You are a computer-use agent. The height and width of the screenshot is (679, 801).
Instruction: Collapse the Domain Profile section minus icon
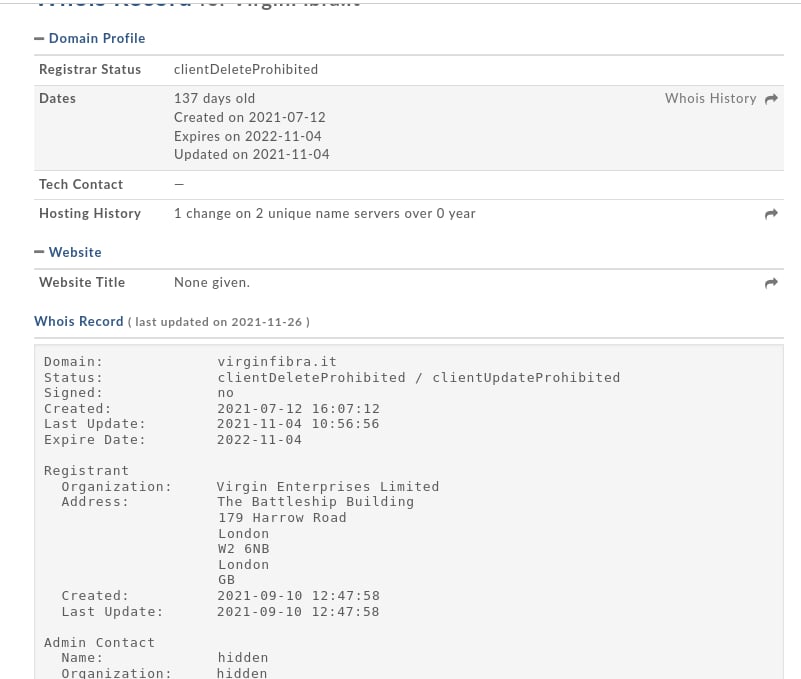tap(39, 38)
